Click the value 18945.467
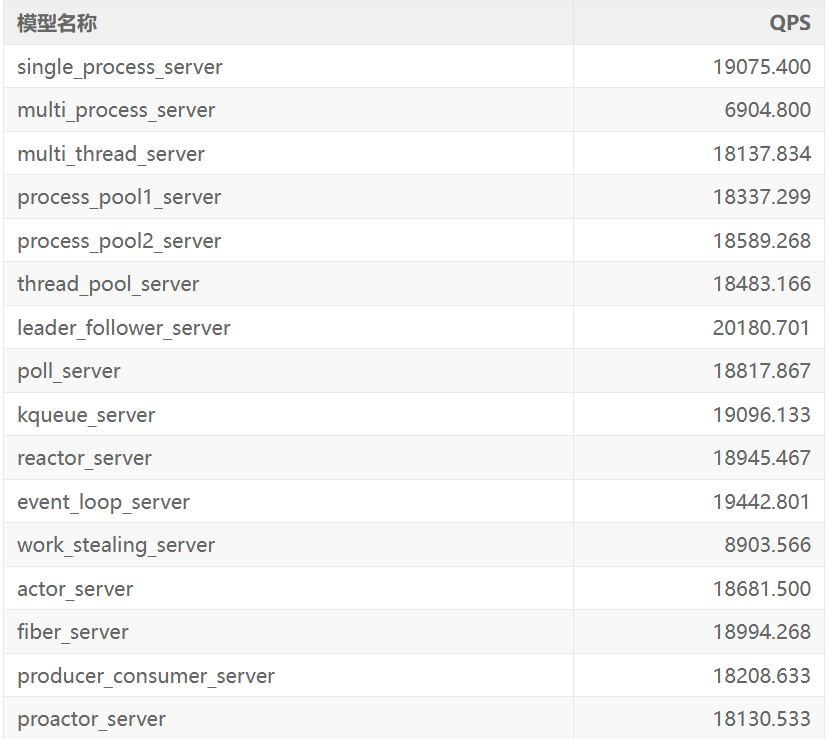828x739 pixels. (x=761, y=458)
